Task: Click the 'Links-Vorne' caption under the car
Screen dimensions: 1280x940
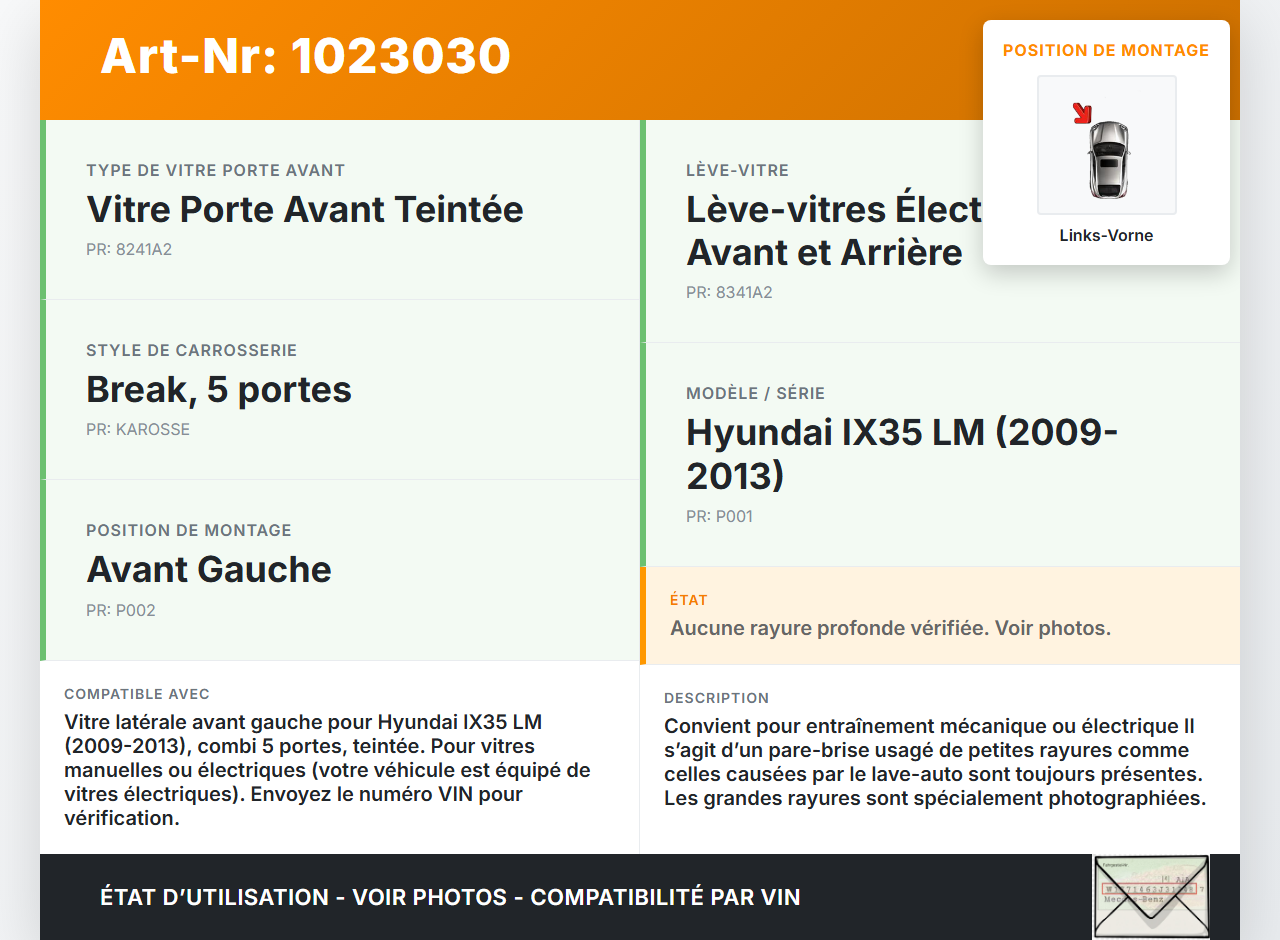Action: (x=1106, y=236)
